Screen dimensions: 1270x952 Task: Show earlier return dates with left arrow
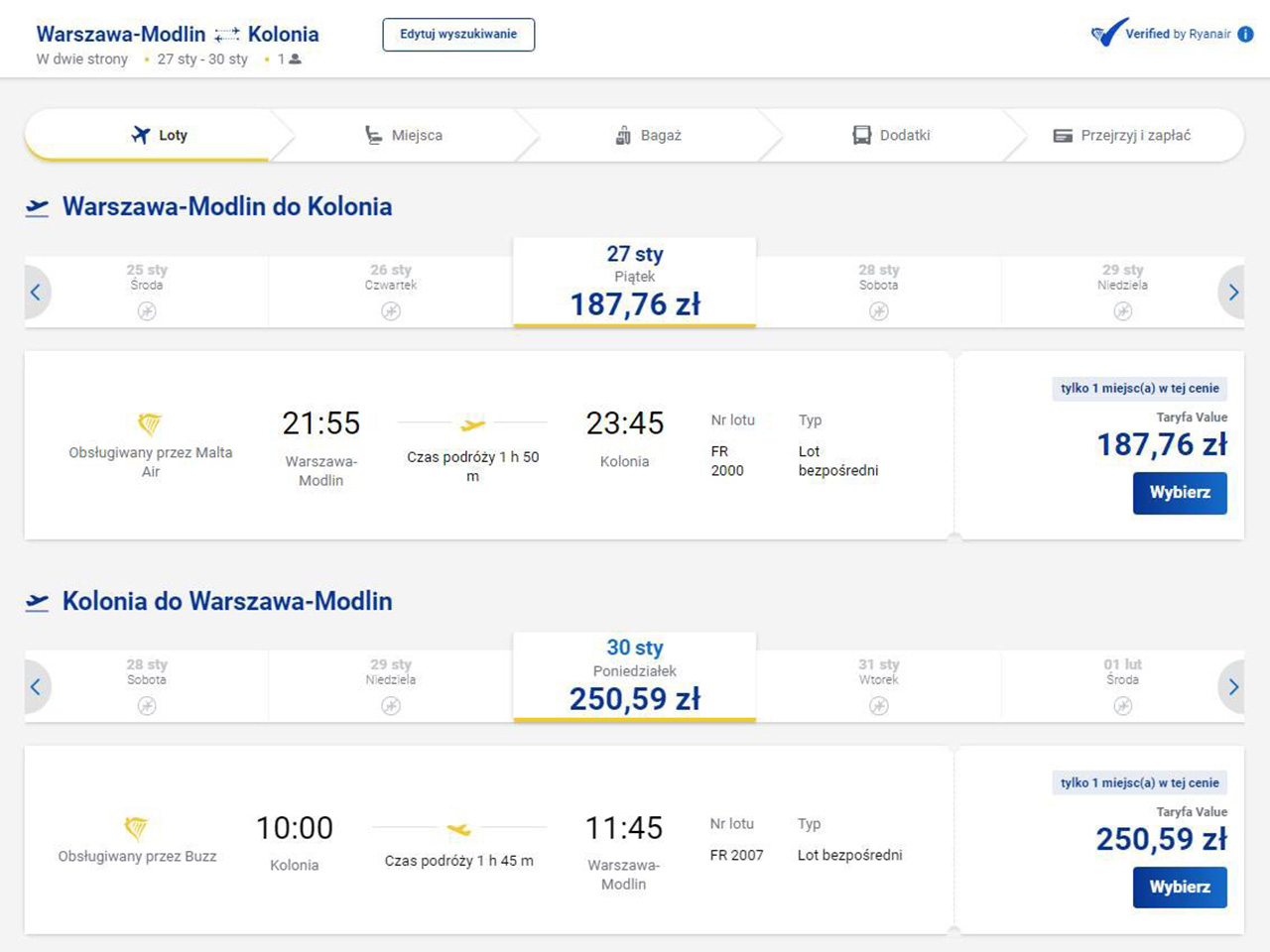[x=36, y=686]
